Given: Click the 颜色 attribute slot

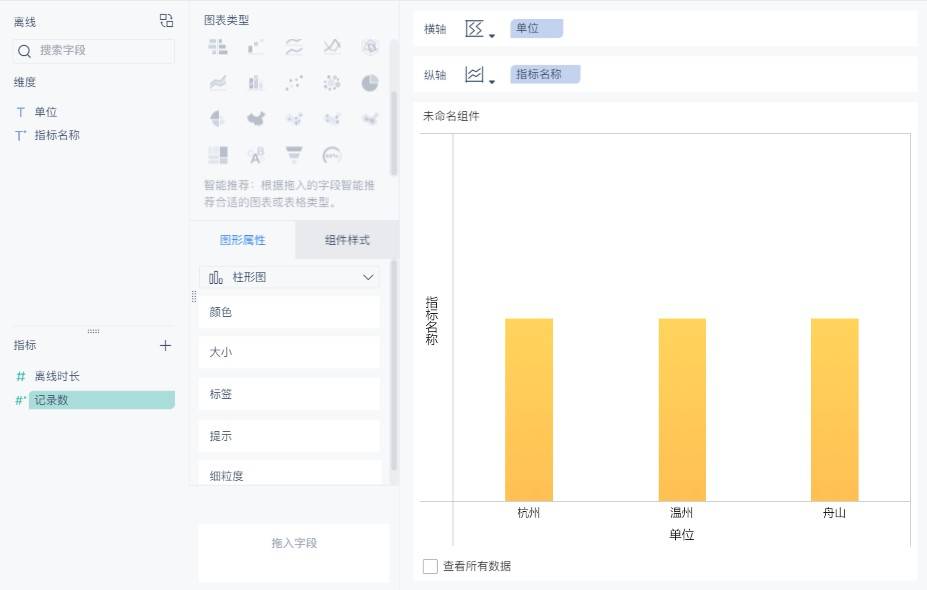Looking at the screenshot, I should click(x=289, y=312).
